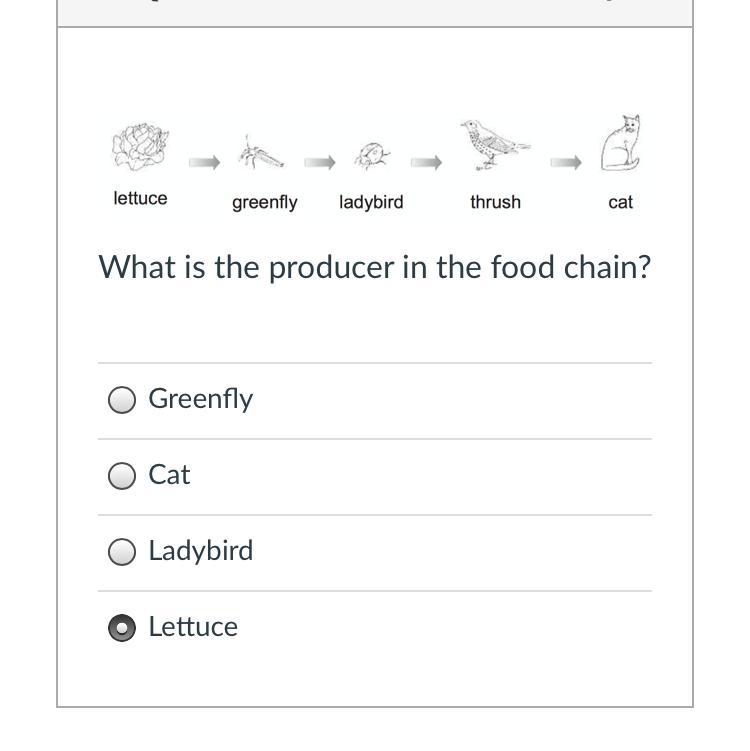Pick the Ladybird radio button

122,552
